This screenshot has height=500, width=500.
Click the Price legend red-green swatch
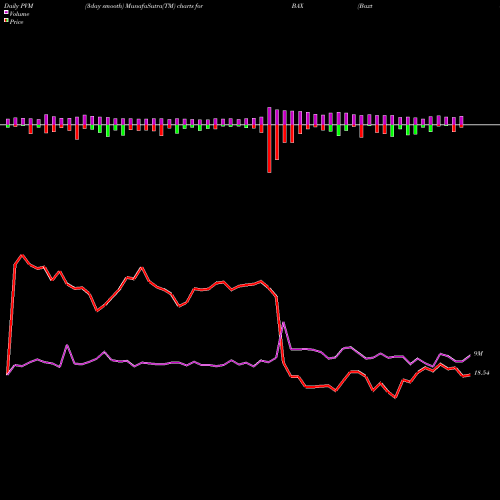(6, 21)
